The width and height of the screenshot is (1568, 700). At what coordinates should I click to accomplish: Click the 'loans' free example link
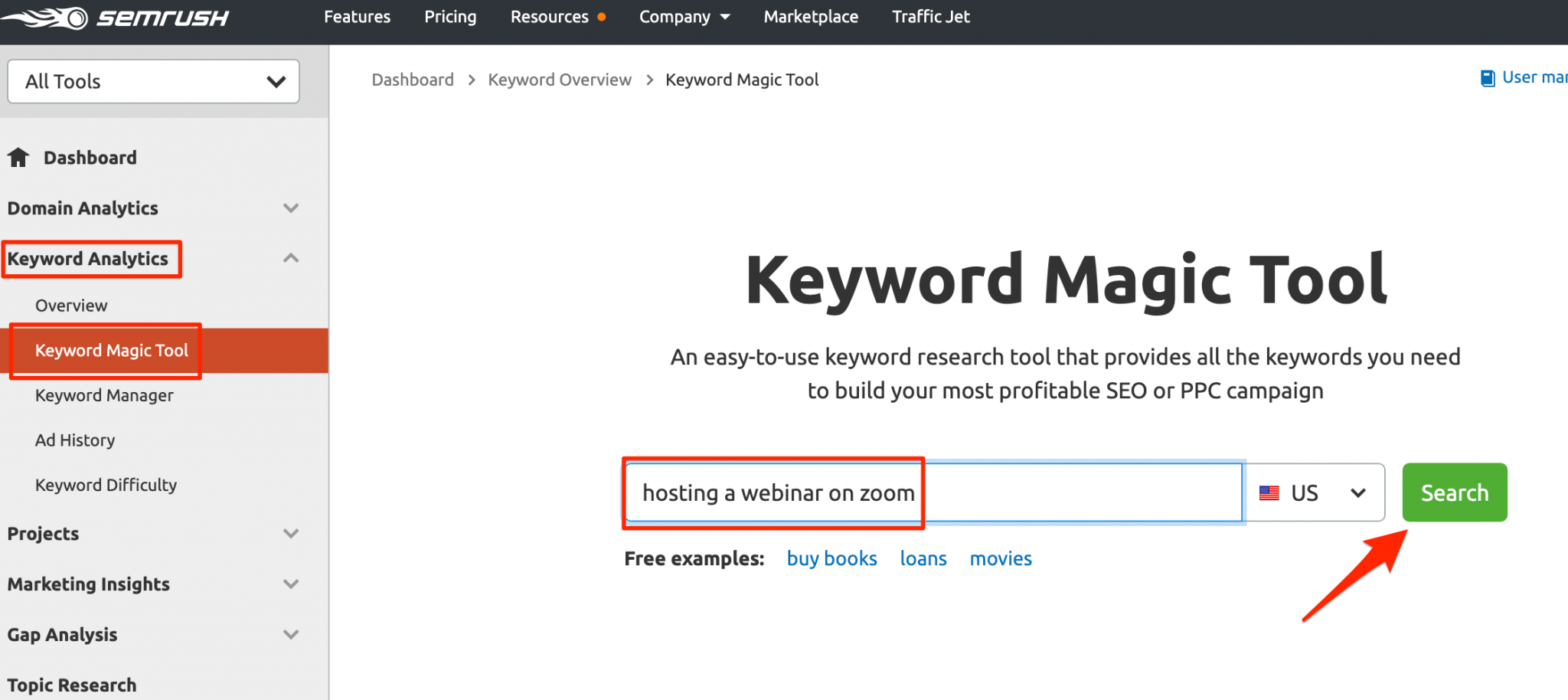pyautogui.click(x=923, y=559)
